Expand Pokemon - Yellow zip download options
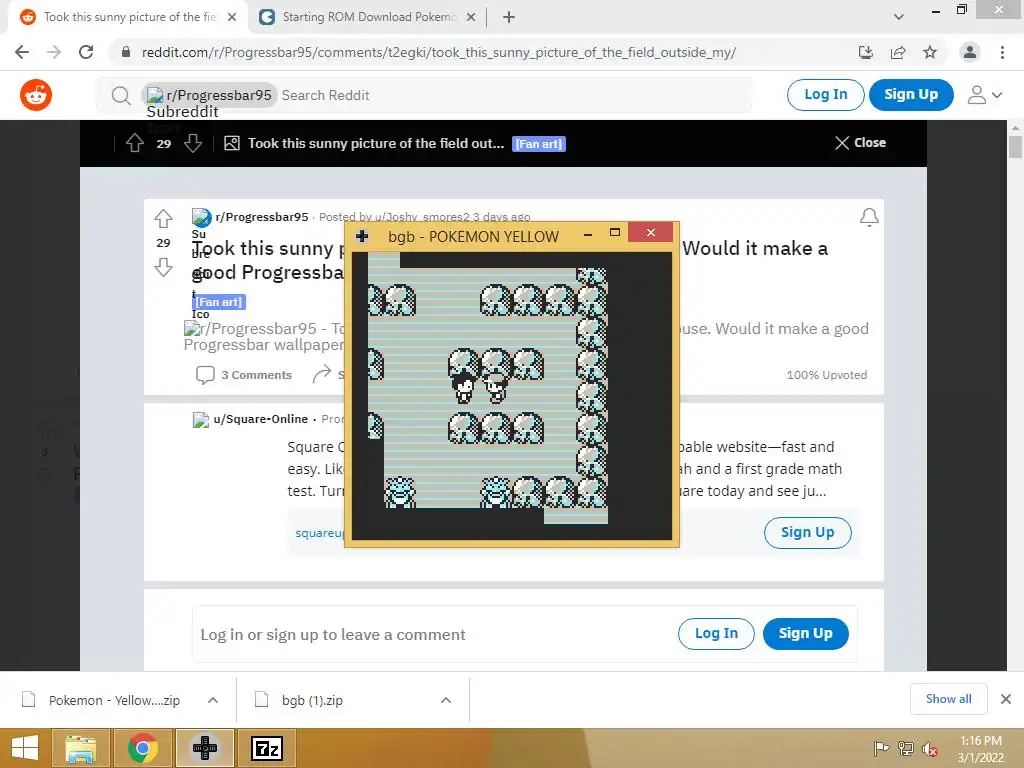1024x768 pixels. point(213,700)
